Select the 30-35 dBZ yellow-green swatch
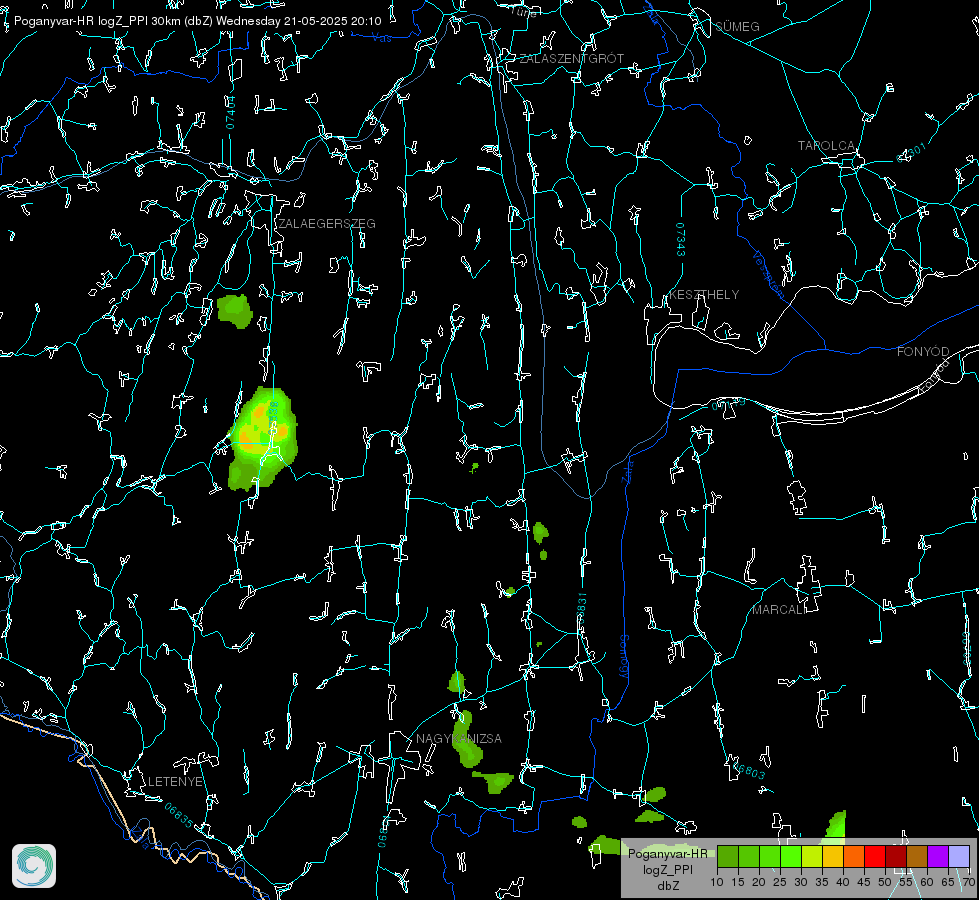The image size is (979, 900). coord(812,856)
